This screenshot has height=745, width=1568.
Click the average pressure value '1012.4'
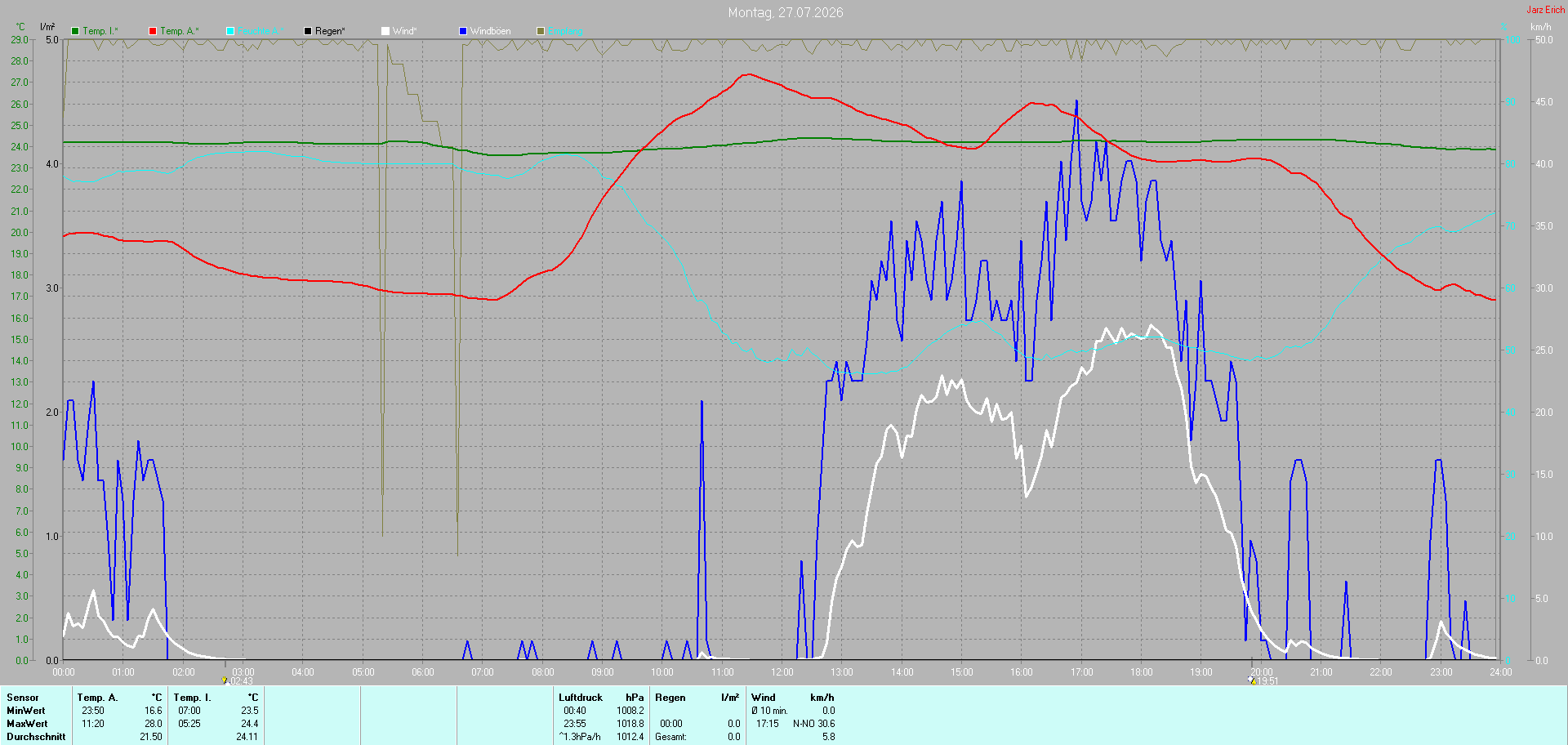pos(630,737)
